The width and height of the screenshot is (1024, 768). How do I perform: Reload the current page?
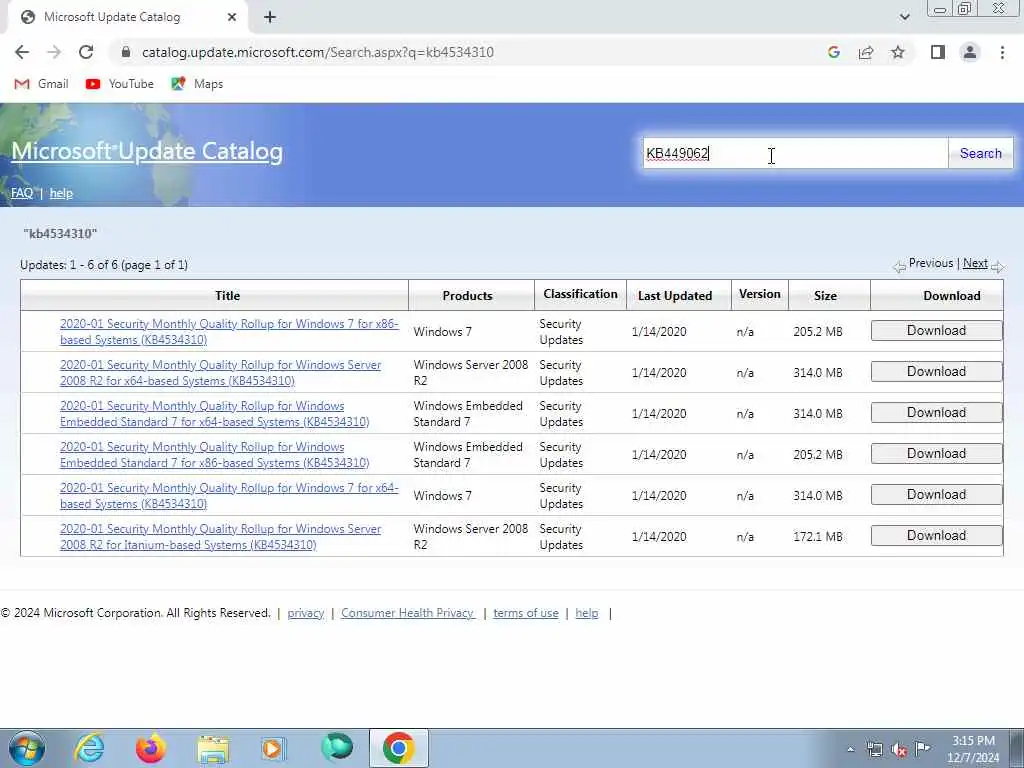click(86, 52)
